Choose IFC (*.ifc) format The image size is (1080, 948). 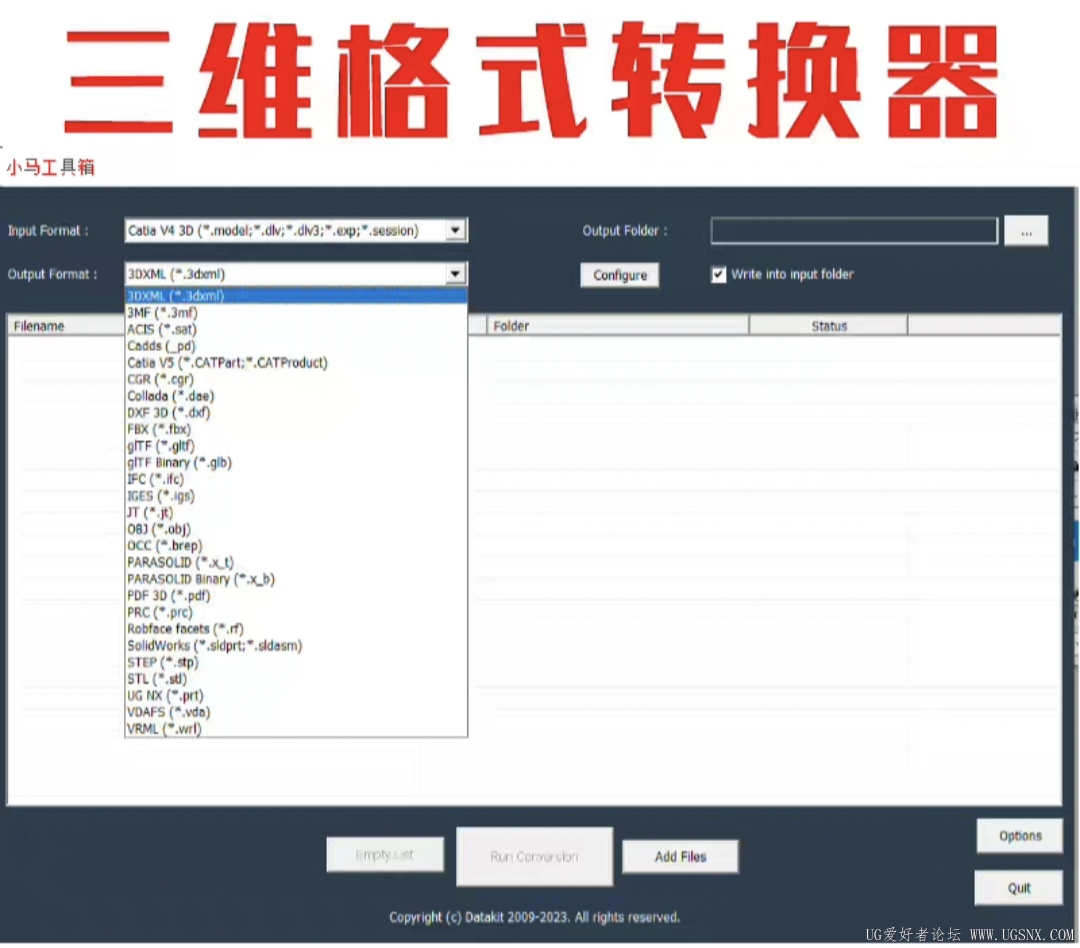295,479
